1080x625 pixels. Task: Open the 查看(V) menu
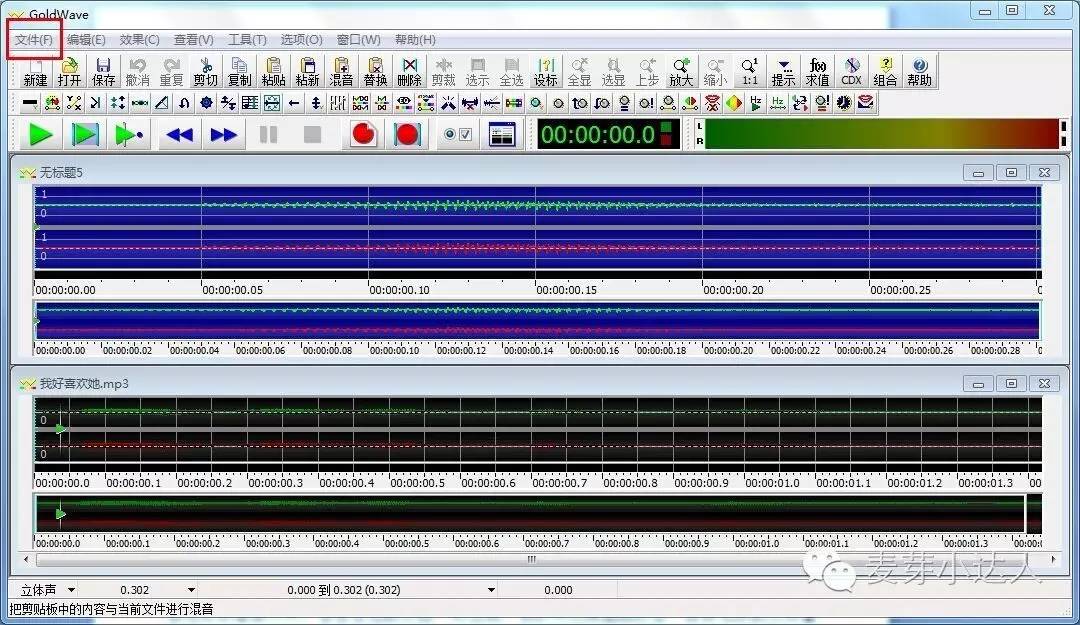(194, 40)
